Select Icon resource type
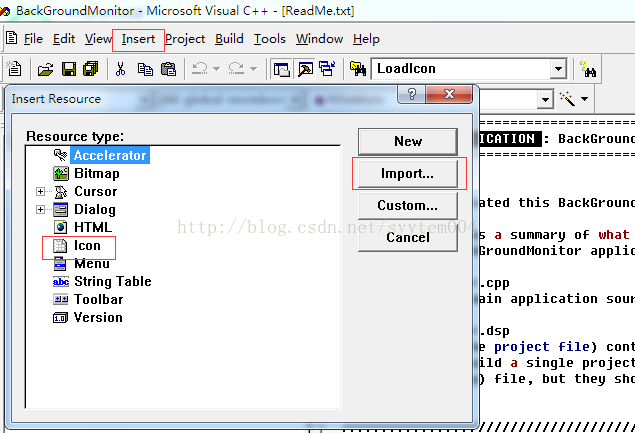 click(87, 245)
